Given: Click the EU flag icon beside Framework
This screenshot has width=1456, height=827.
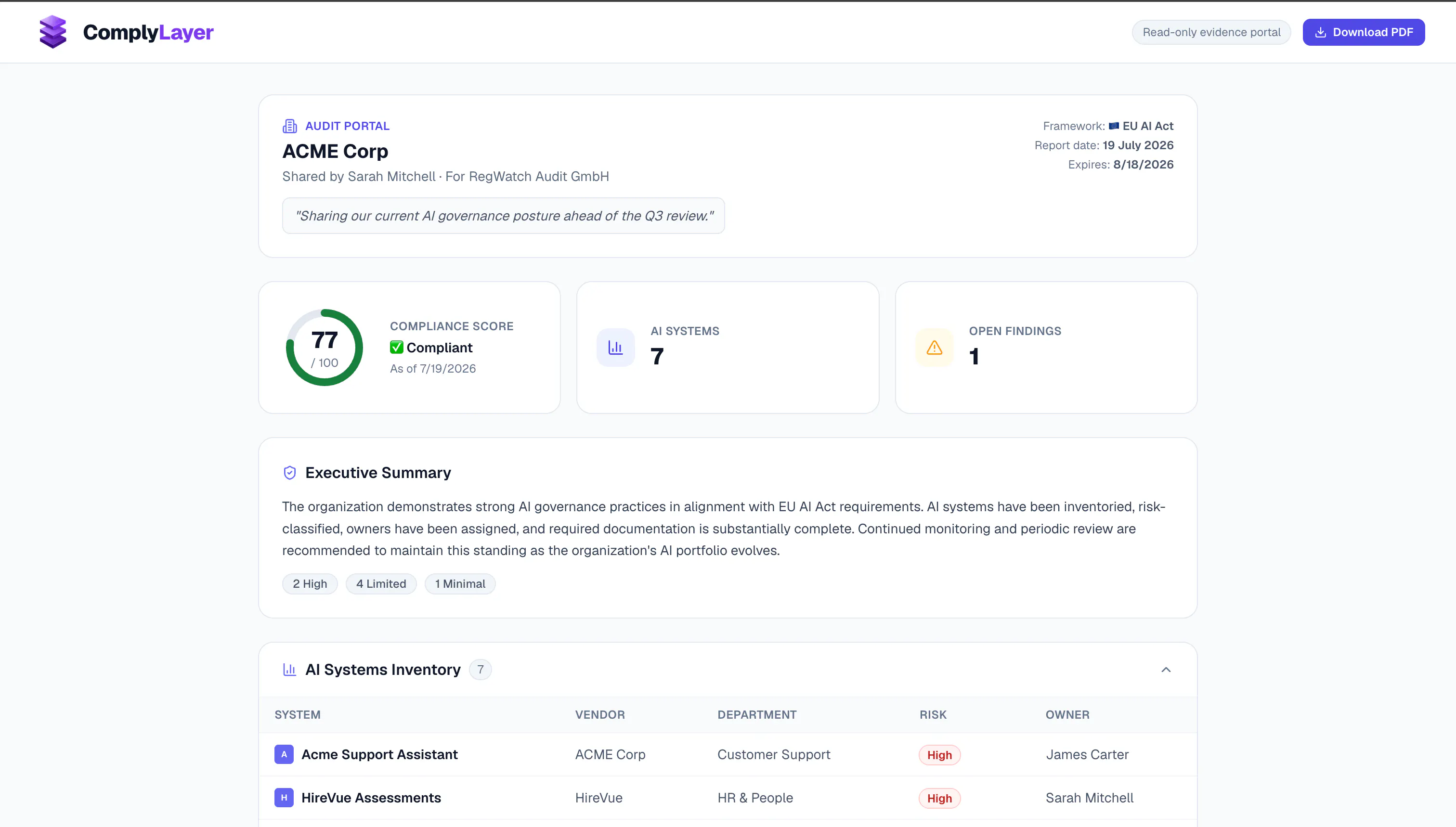Looking at the screenshot, I should (x=1114, y=126).
